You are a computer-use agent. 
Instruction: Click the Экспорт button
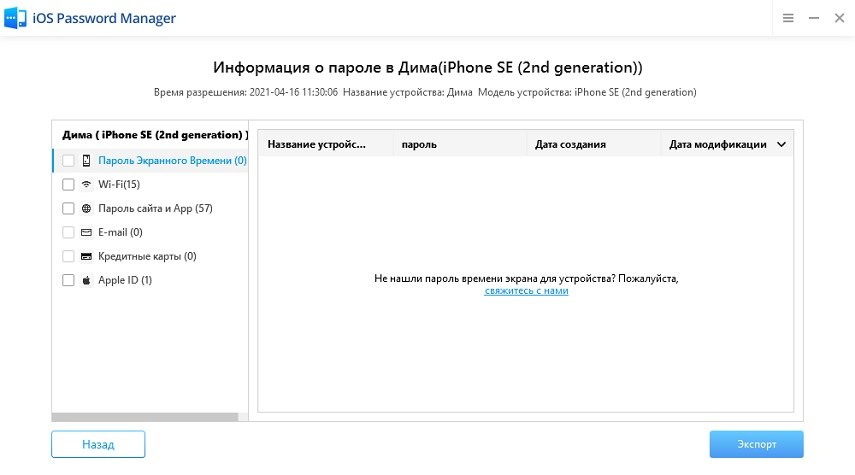click(756, 444)
